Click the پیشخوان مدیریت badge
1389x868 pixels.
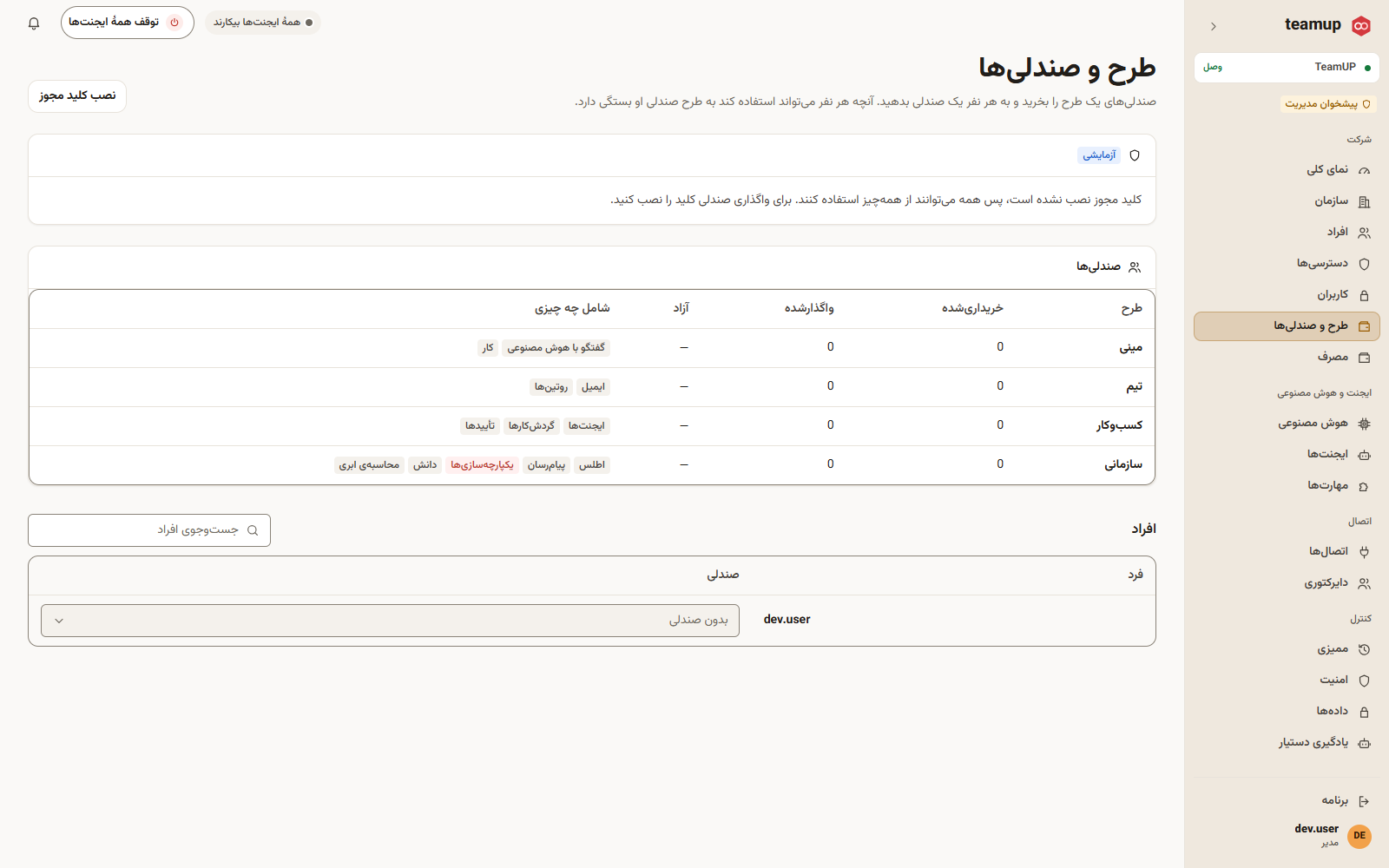point(1327,104)
